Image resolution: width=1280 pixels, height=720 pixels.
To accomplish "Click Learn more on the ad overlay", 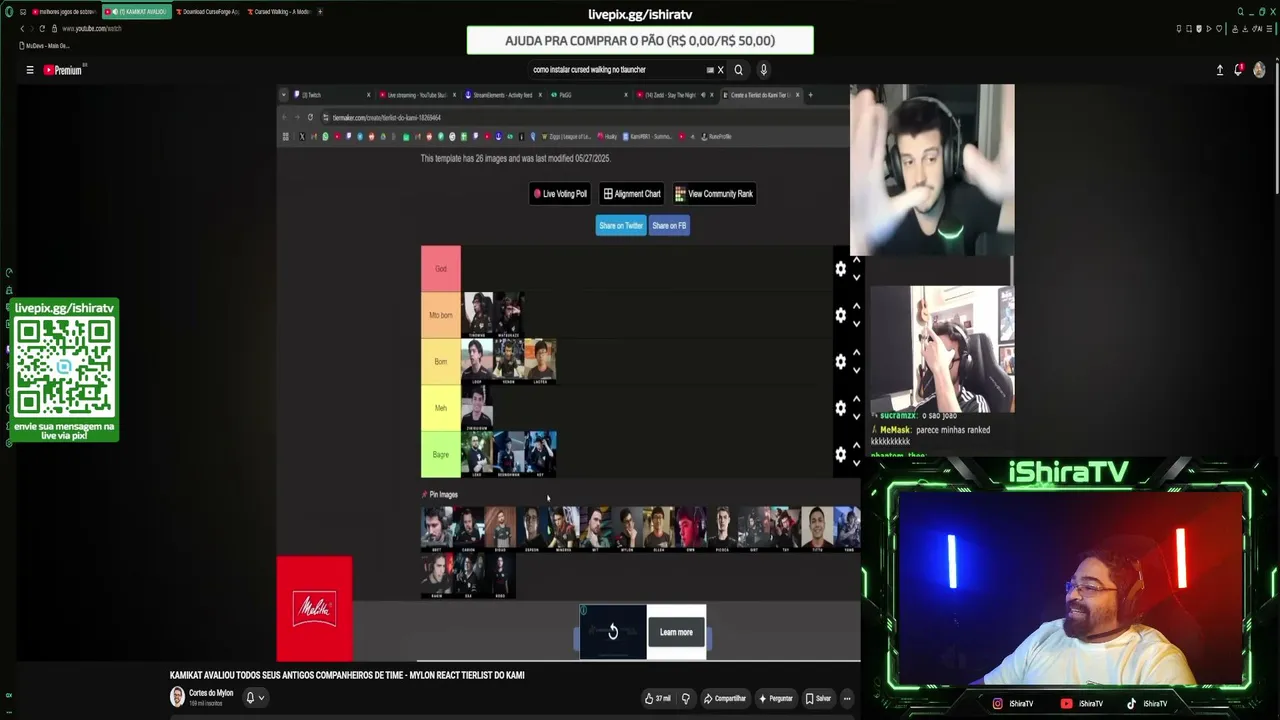I will click(x=676, y=632).
